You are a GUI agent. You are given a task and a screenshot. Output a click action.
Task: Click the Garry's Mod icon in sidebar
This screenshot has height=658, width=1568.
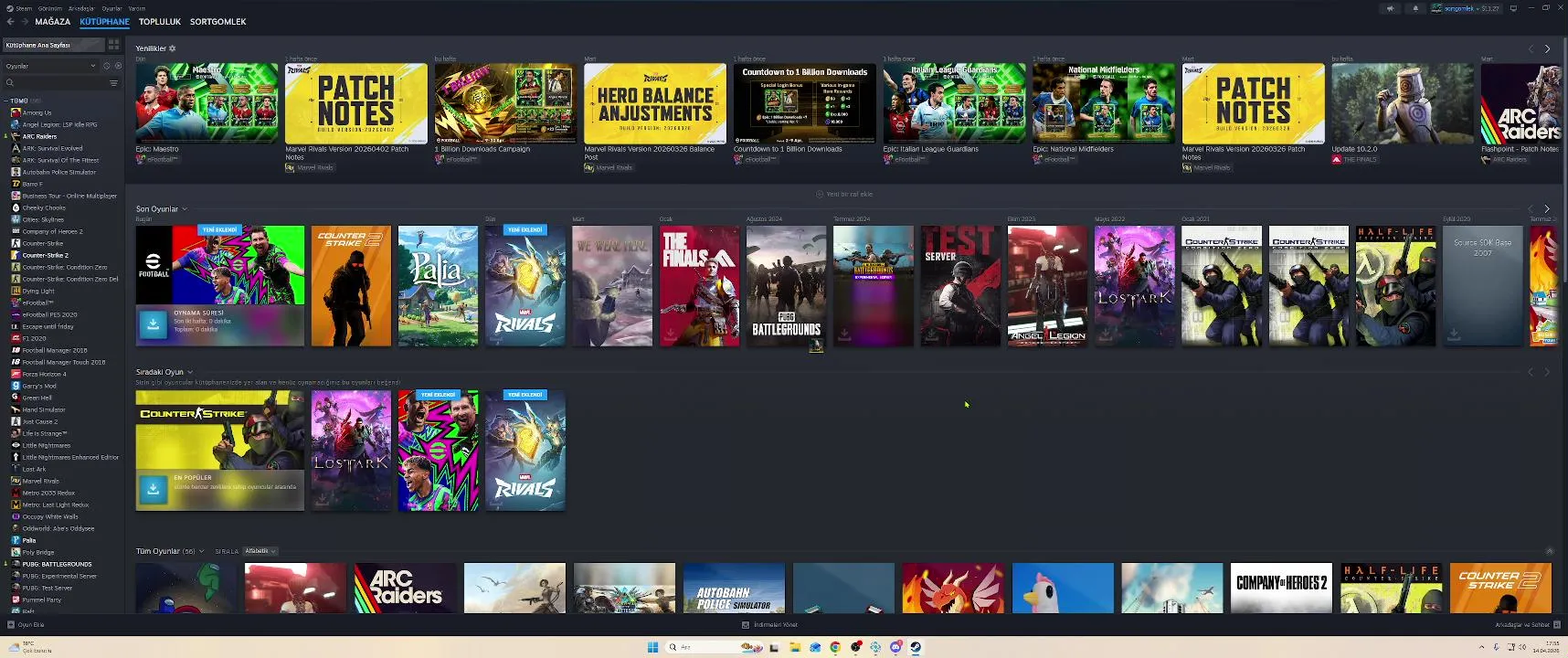point(16,386)
